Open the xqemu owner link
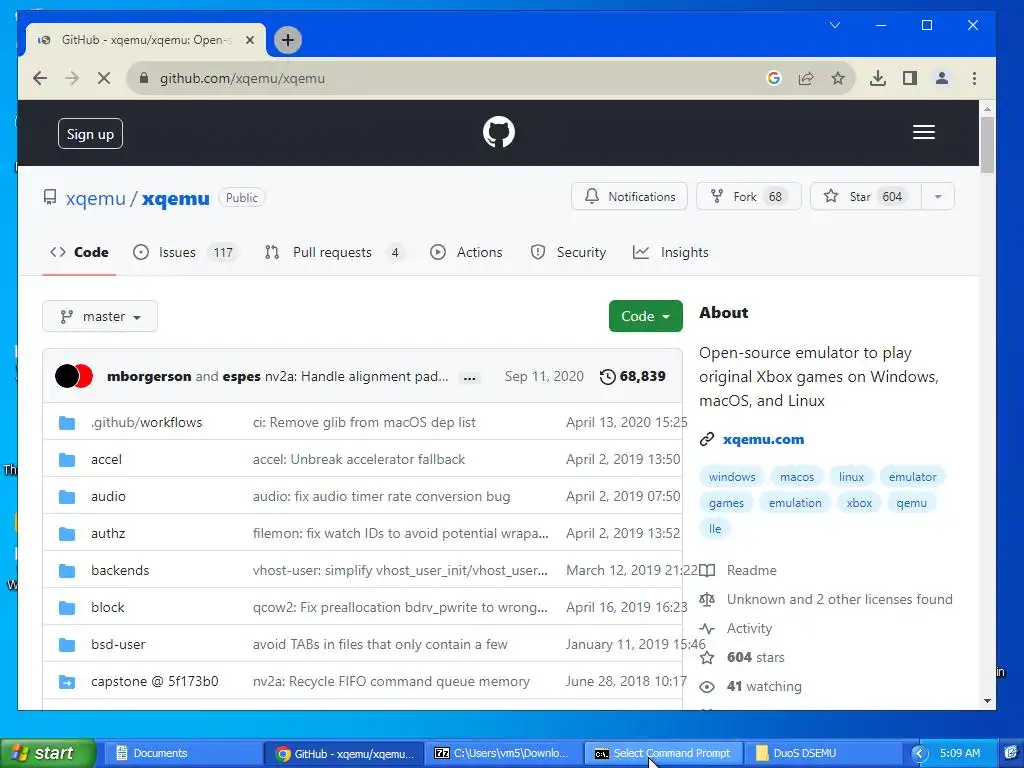 coord(95,198)
